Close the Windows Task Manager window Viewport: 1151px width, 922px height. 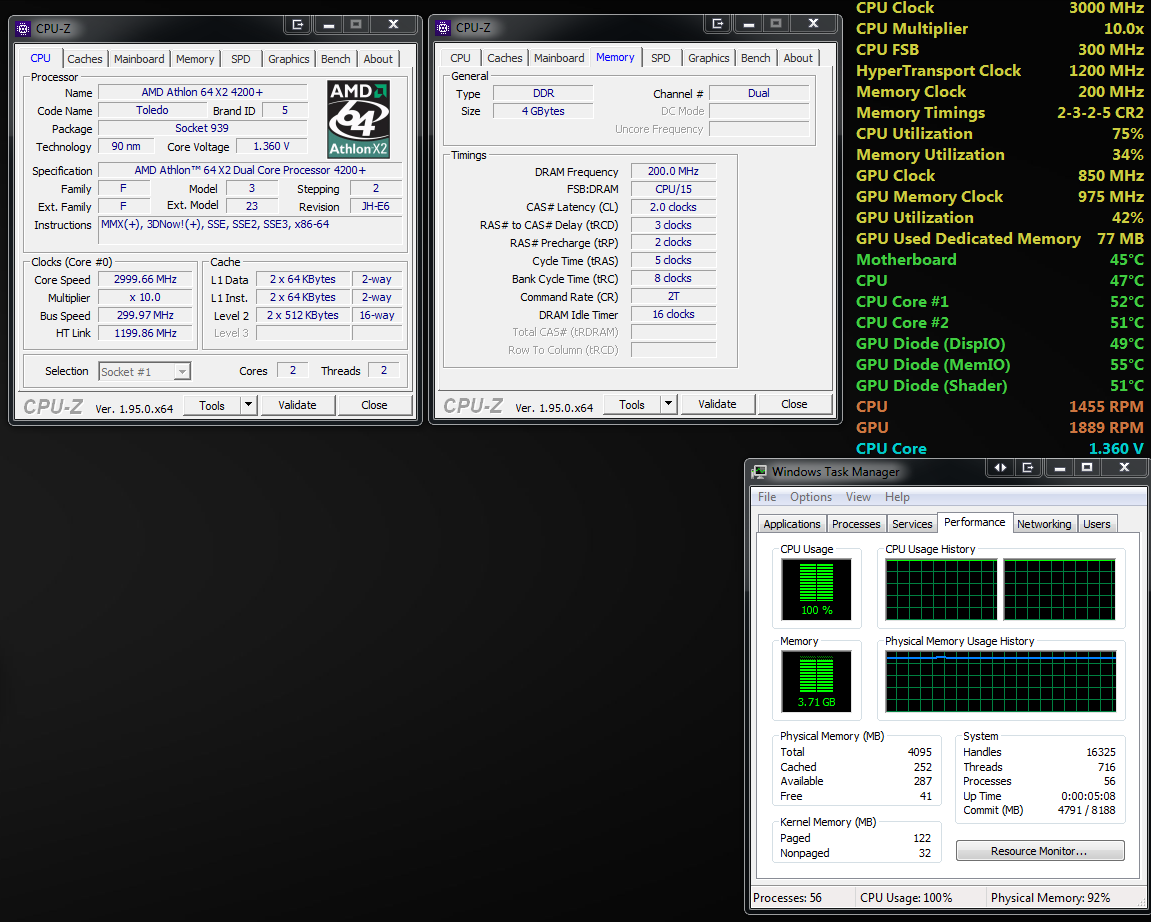click(1124, 468)
